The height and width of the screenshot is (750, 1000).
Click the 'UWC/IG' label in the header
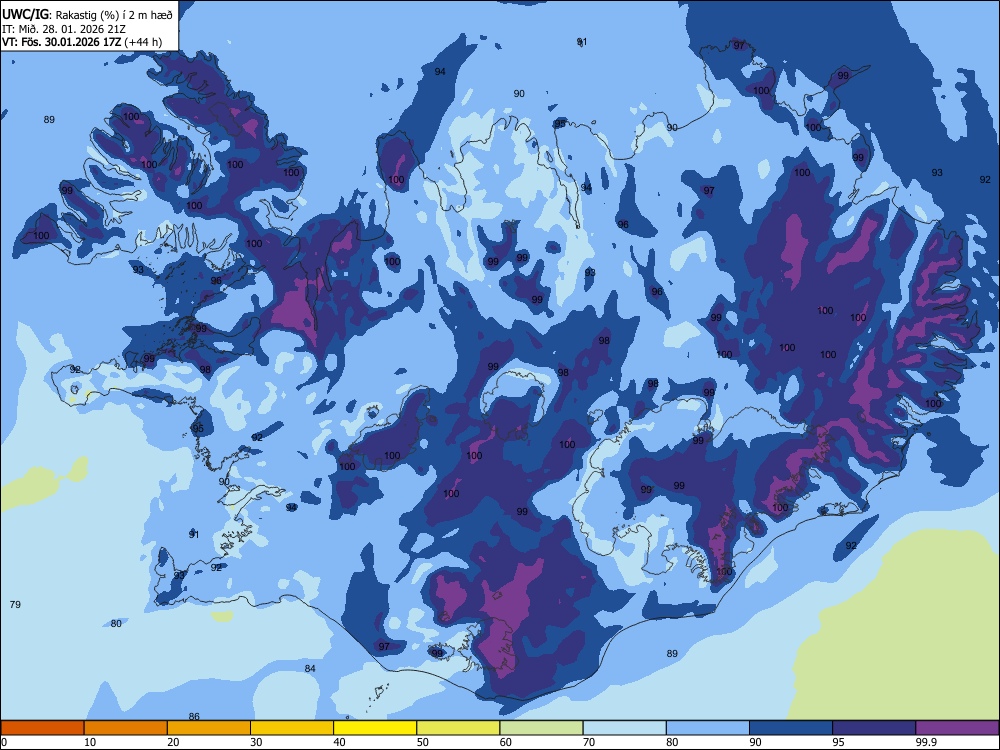click(25, 15)
